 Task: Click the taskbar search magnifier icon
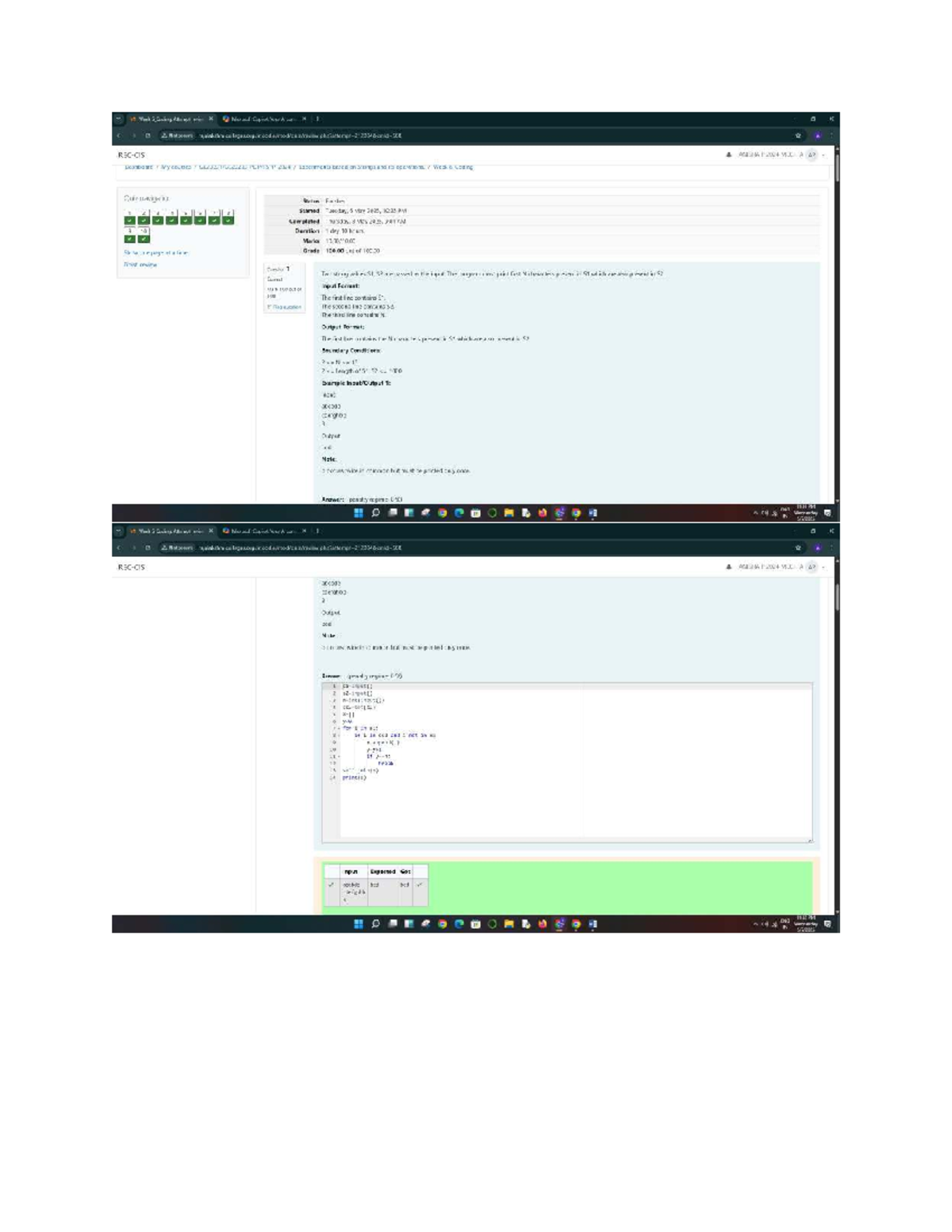pos(375,512)
